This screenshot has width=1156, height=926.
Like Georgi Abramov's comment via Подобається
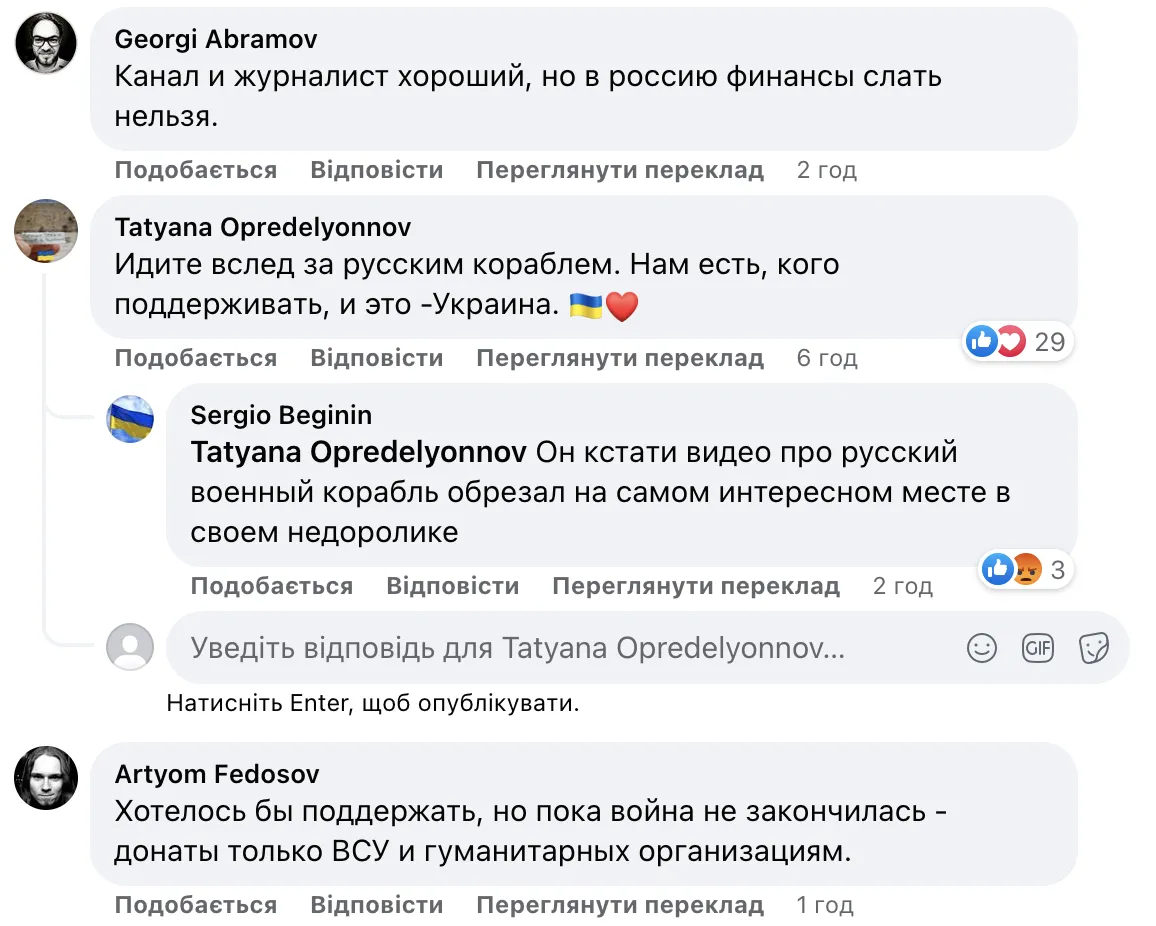pos(196,169)
